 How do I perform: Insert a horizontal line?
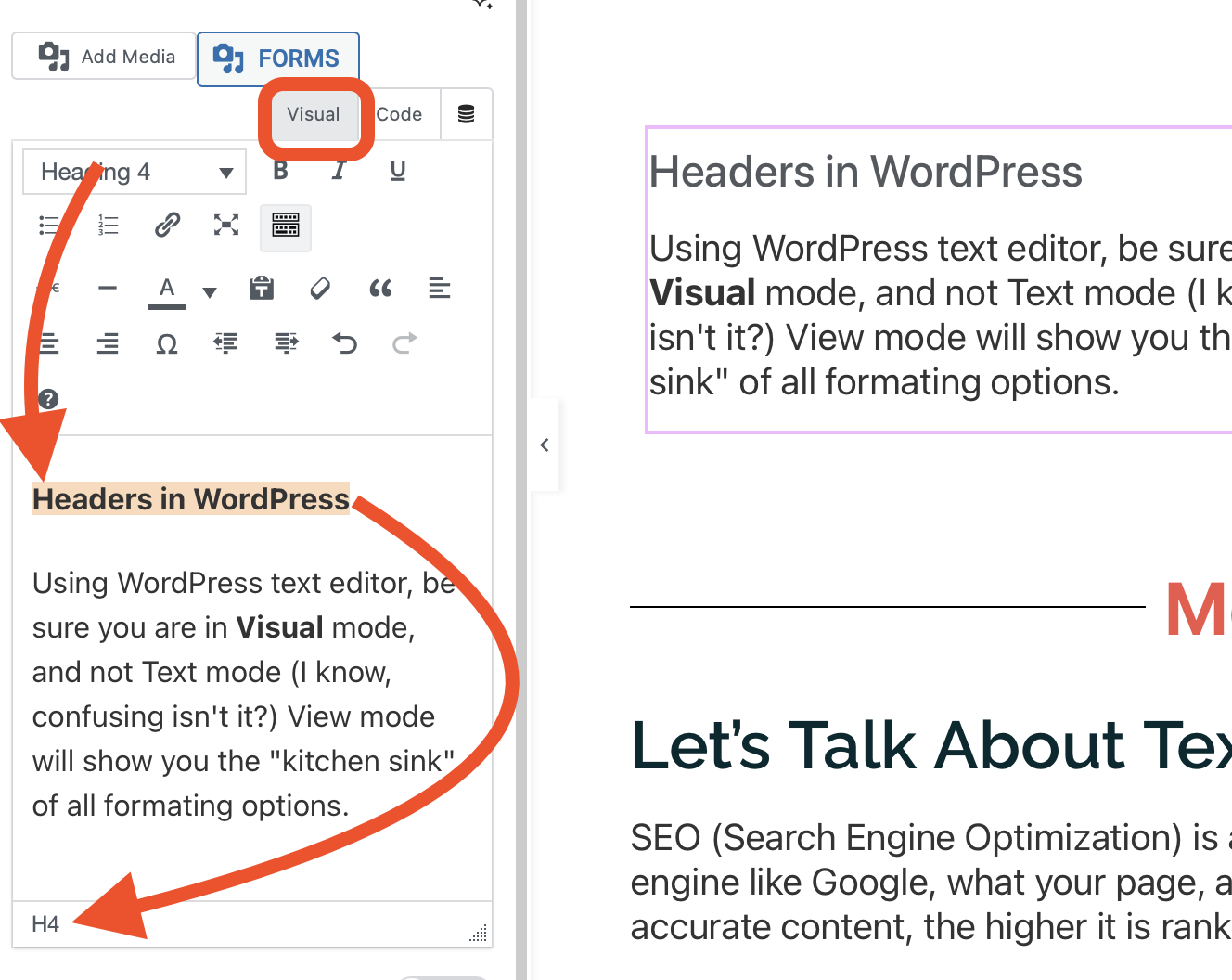(x=108, y=289)
